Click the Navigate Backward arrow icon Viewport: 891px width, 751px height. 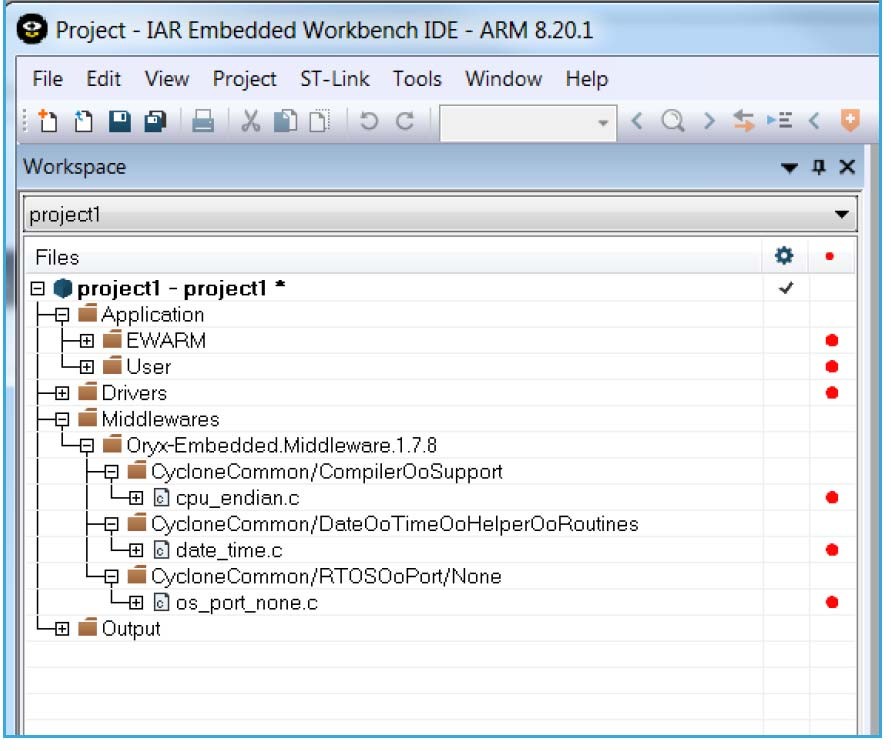[x=814, y=121]
